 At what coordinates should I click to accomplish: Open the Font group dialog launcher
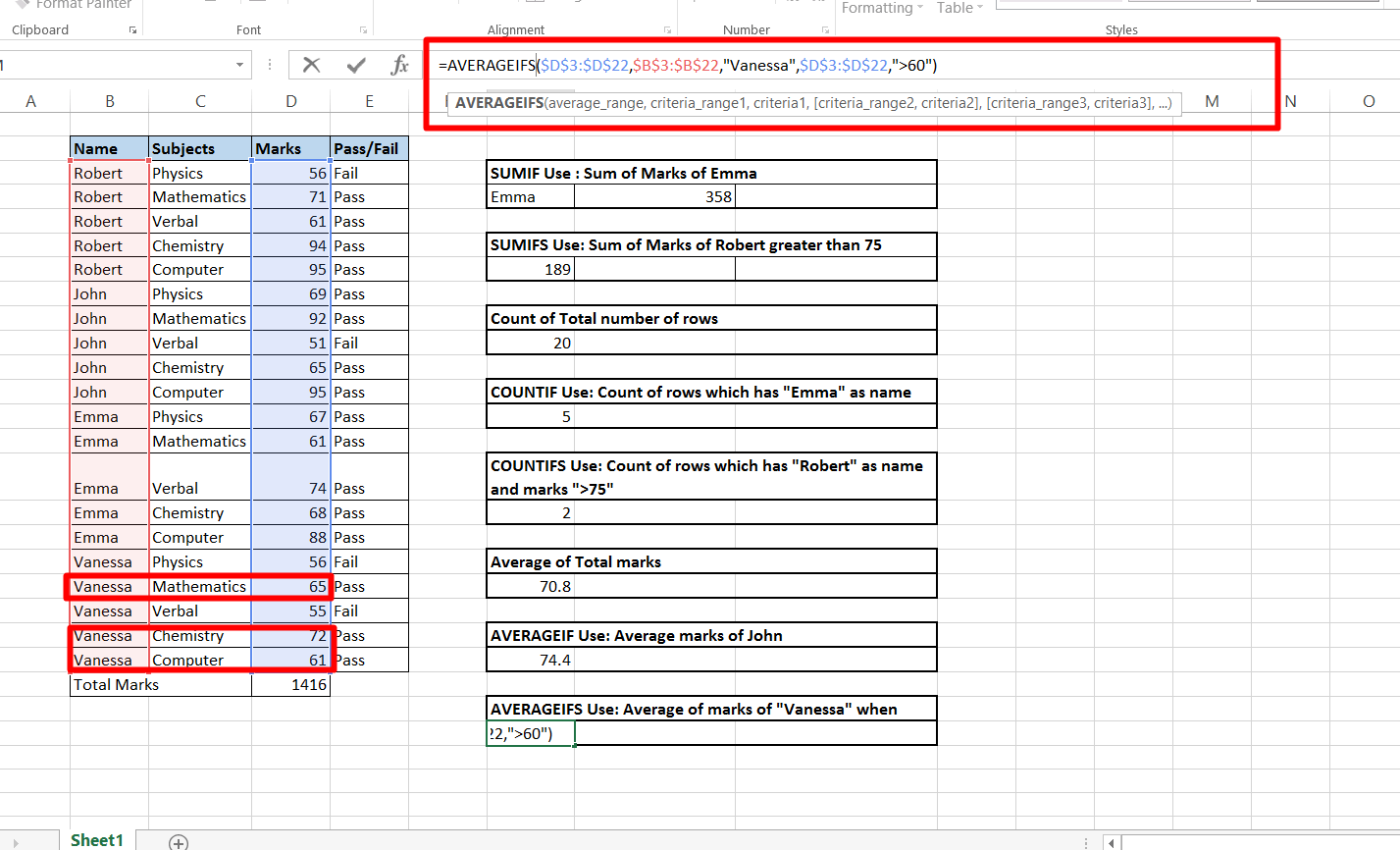[x=363, y=30]
